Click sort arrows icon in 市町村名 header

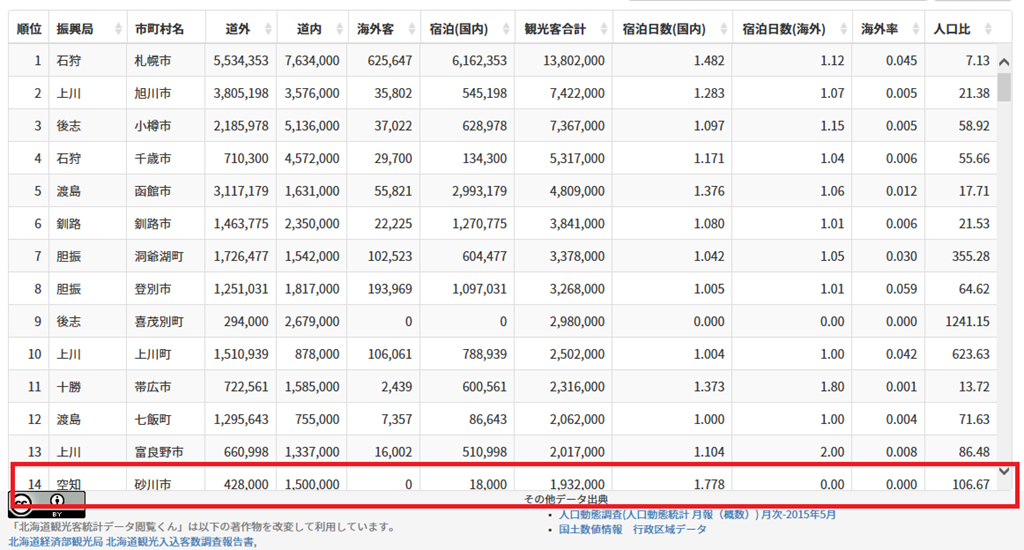196,29
